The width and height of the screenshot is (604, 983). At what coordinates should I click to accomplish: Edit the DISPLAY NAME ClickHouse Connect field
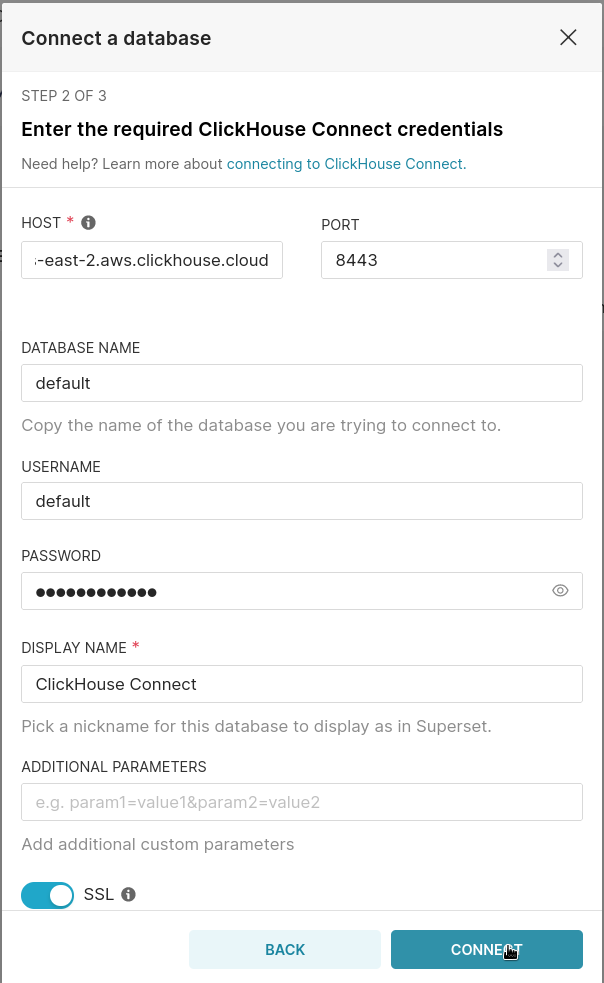(x=302, y=684)
